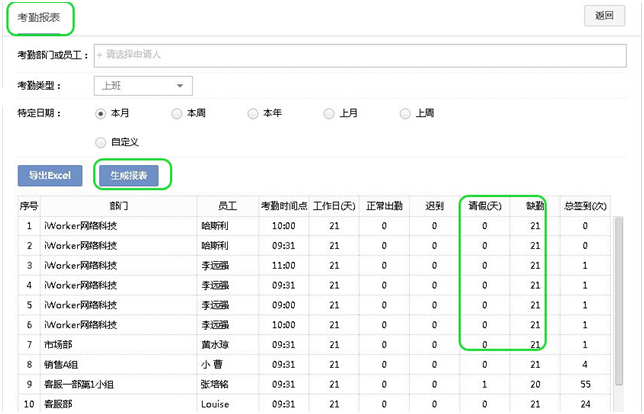This screenshot has height=414, width=644.
Task: Click the 返回 button
Action: pyautogui.click(x=602, y=16)
